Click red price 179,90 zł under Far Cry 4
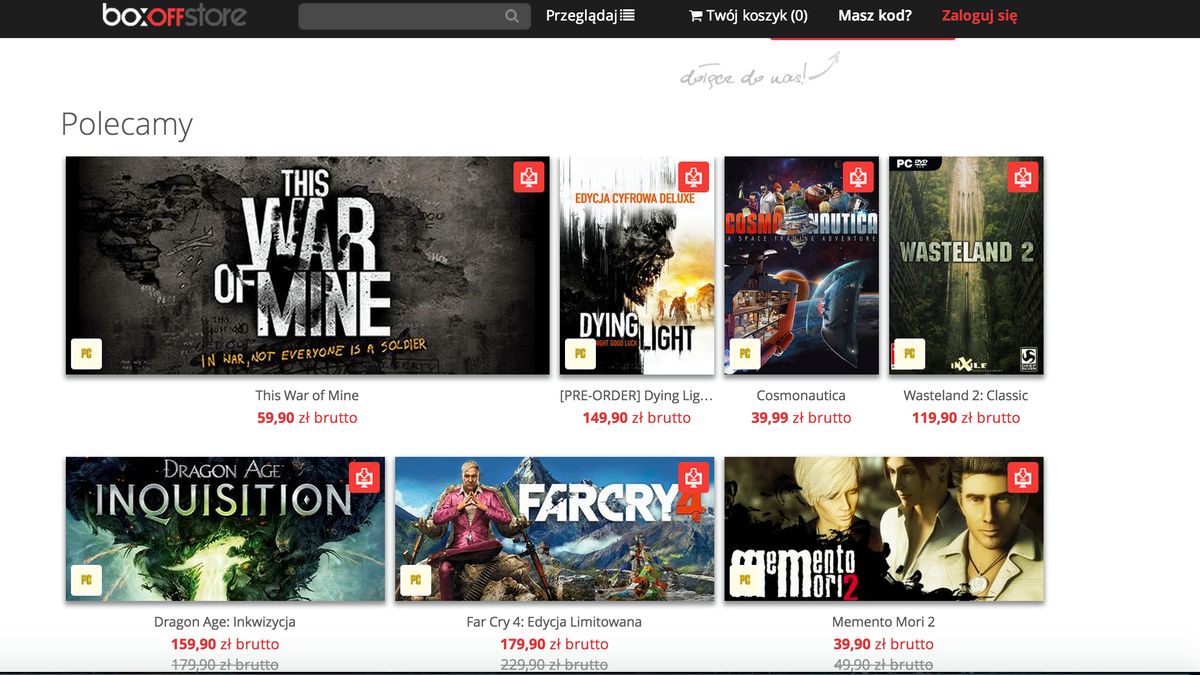 click(554, 644)
